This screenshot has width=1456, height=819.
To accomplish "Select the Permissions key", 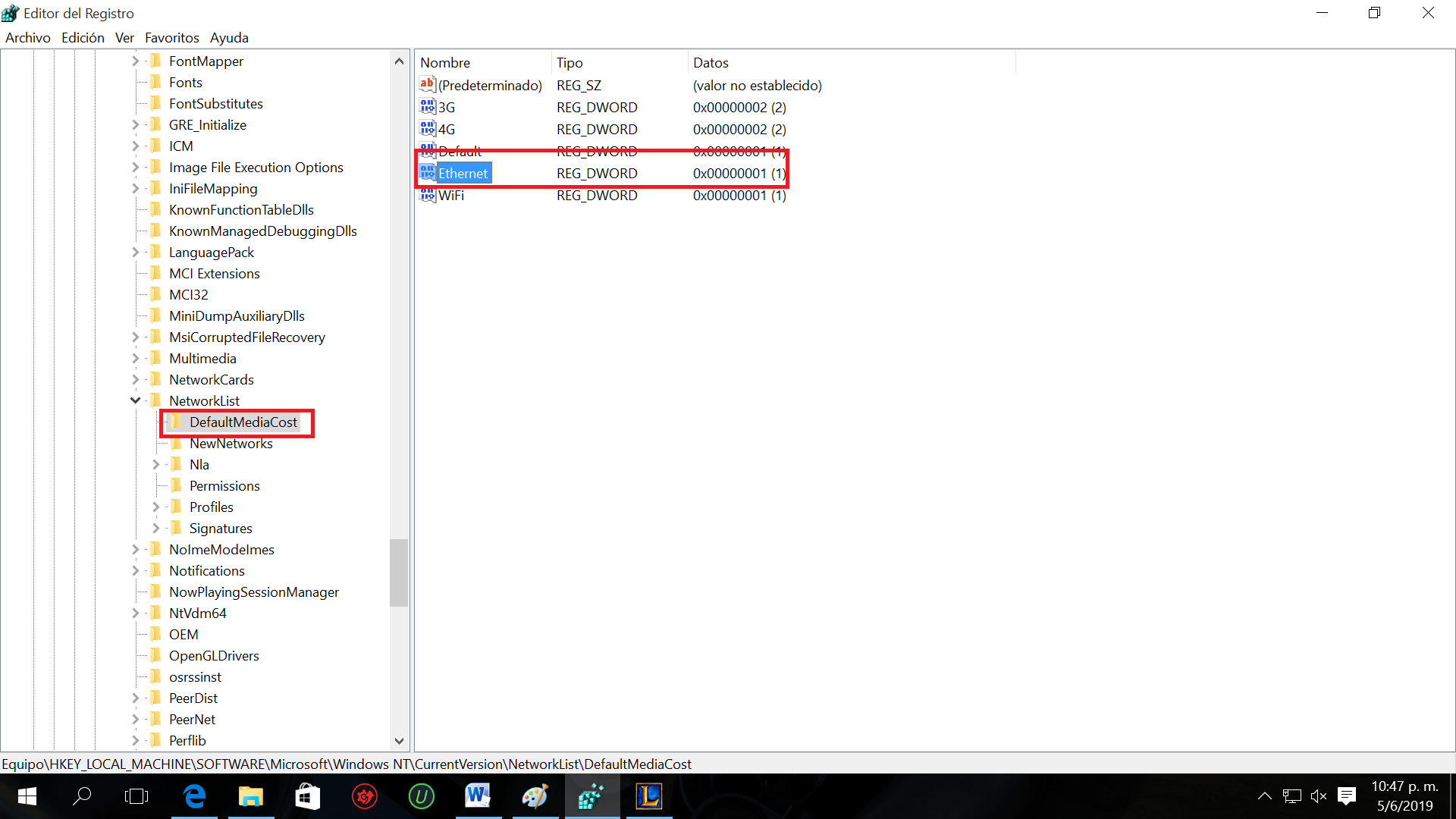I will (224, 486).
